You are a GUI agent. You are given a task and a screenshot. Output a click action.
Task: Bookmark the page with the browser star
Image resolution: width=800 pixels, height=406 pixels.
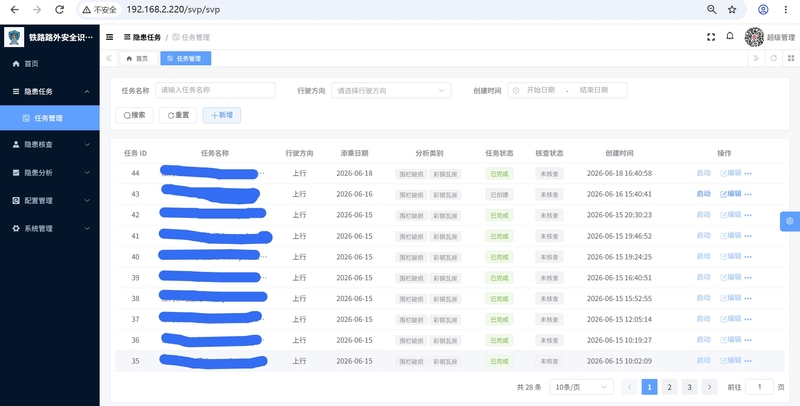pyautogui.click(x=732, y=10)
